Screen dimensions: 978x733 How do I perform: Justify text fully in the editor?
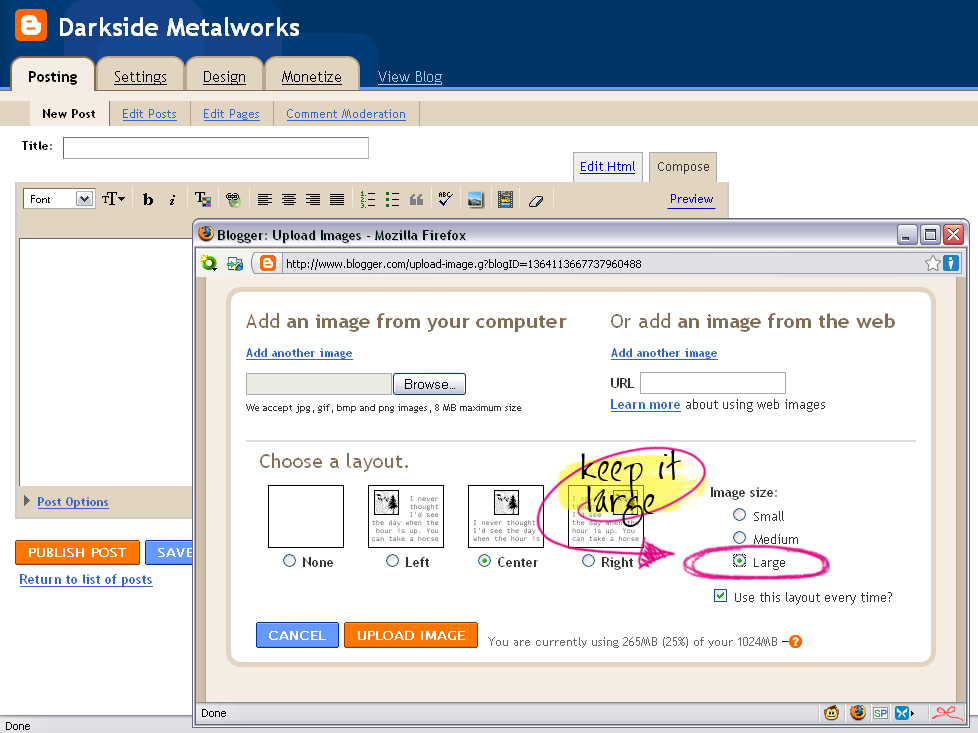(337, 200)
